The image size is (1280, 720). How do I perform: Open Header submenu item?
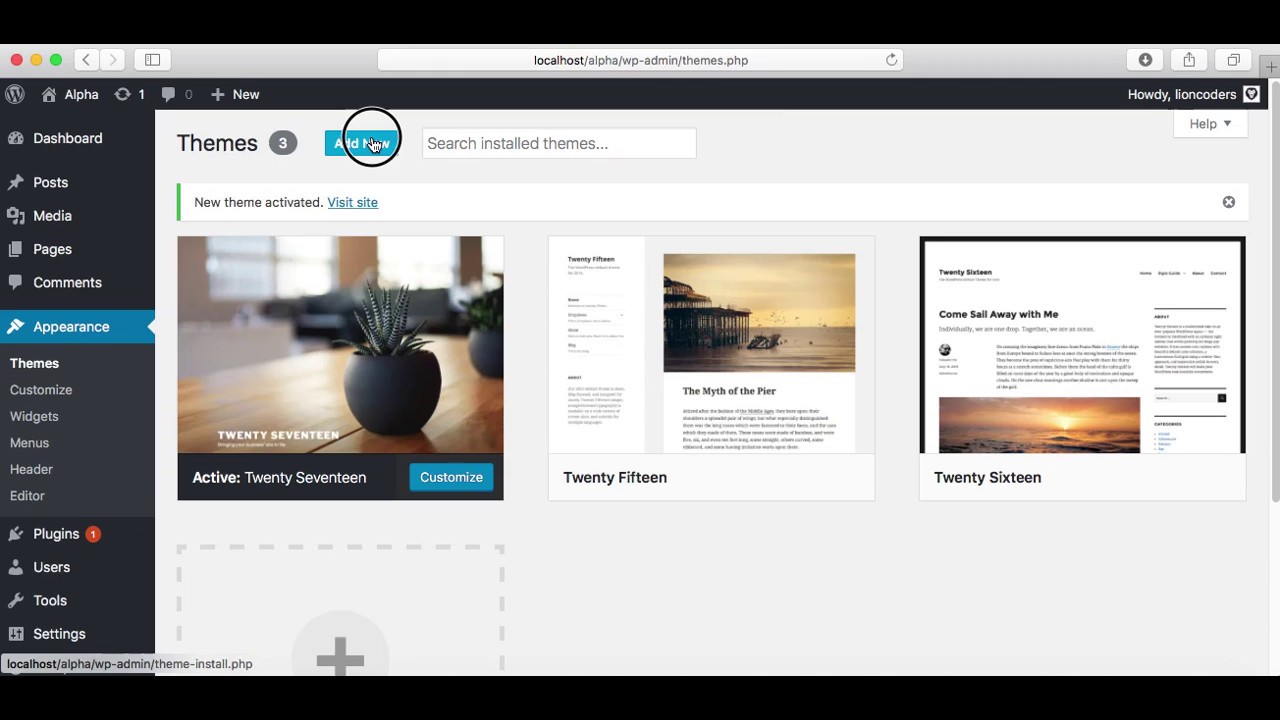click(x=31, y=469)
